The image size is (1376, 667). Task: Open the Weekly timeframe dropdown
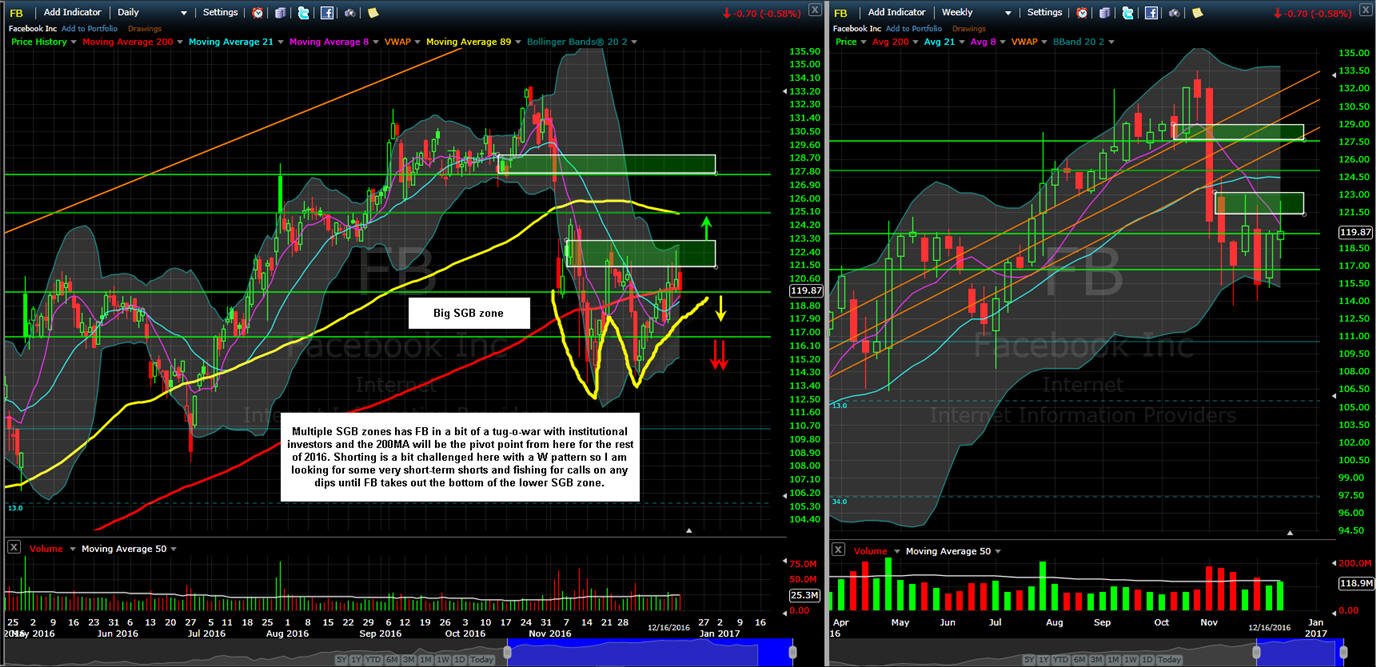977,12
